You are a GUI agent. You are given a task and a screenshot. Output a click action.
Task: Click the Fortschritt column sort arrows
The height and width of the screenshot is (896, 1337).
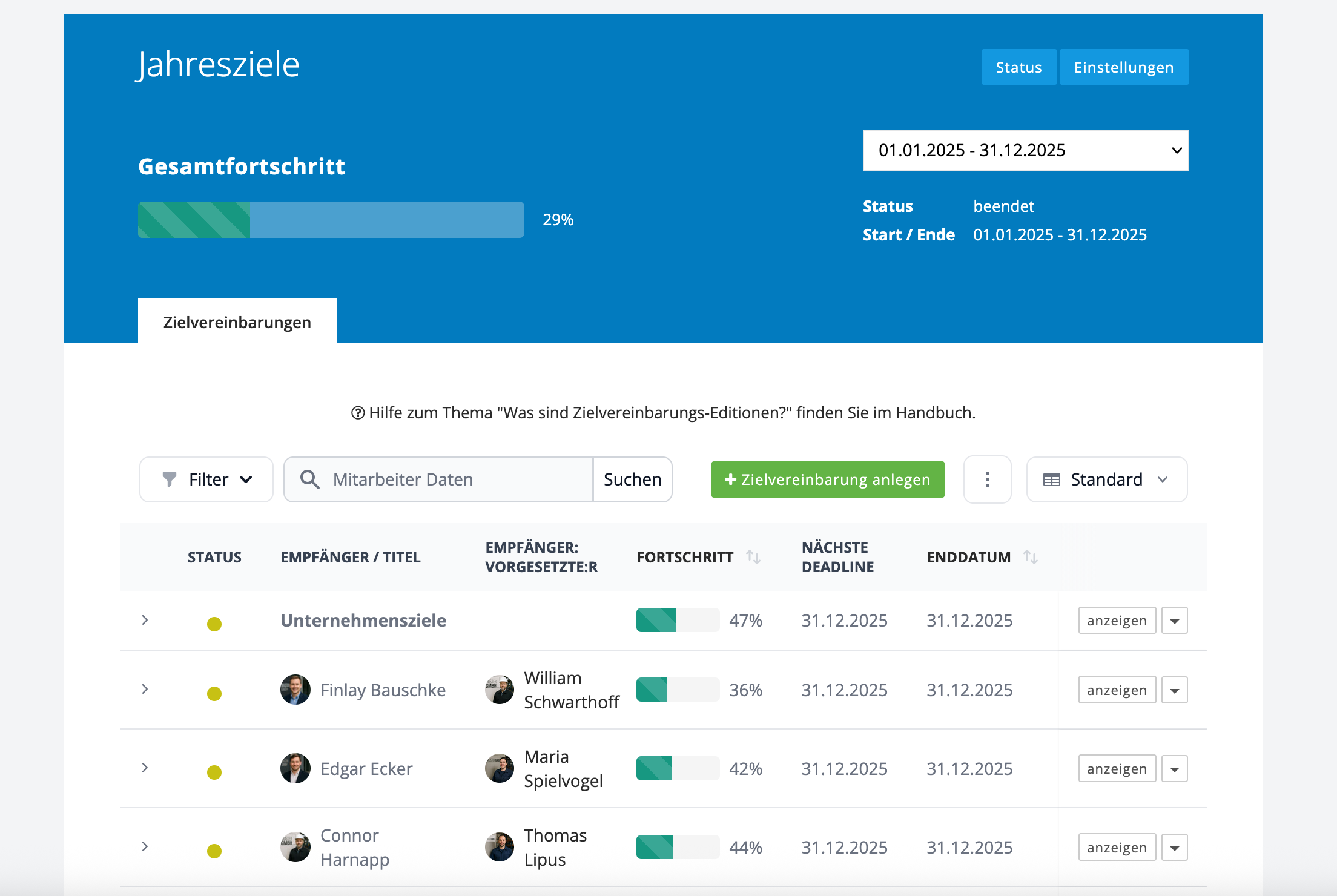[753, 557]
